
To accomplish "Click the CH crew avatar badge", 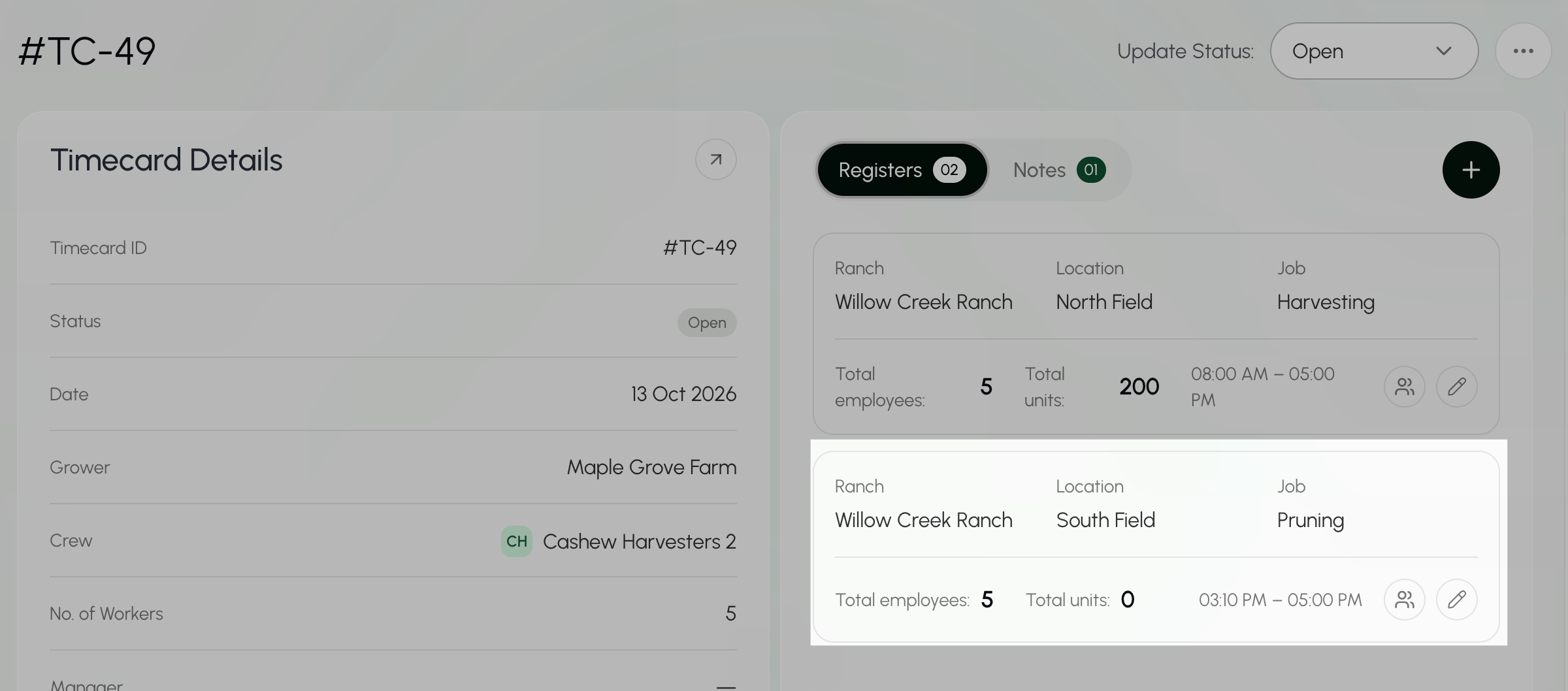I will 517,541.
